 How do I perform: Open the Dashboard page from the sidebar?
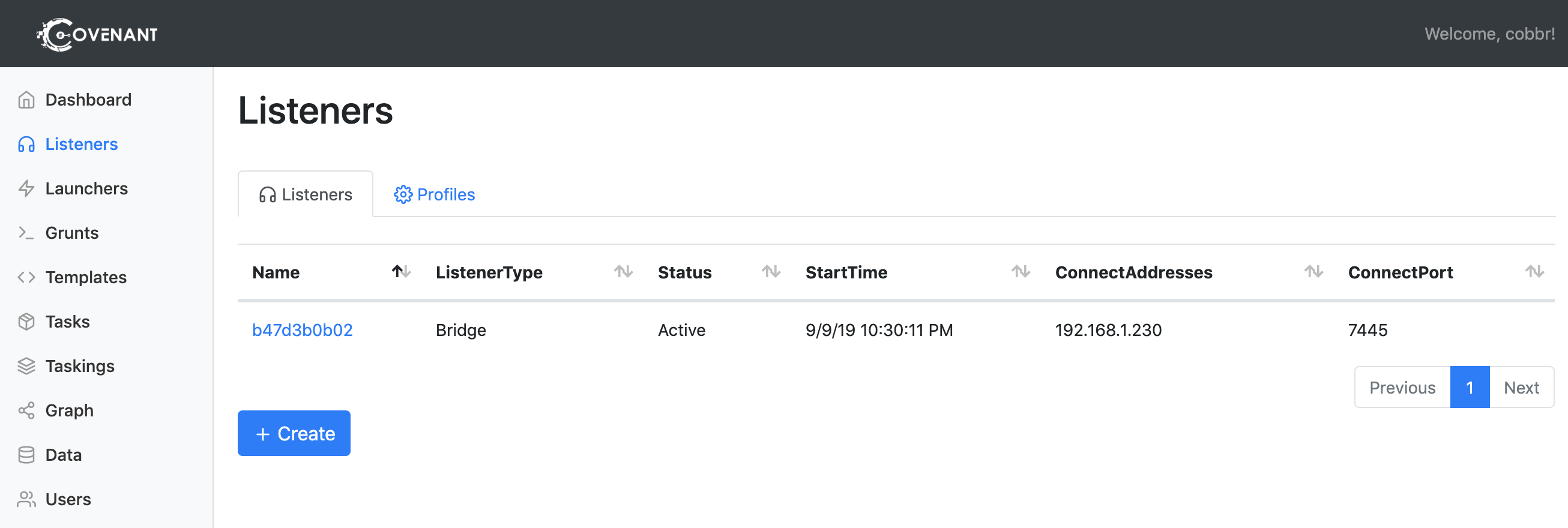click(x=88, y=100)
